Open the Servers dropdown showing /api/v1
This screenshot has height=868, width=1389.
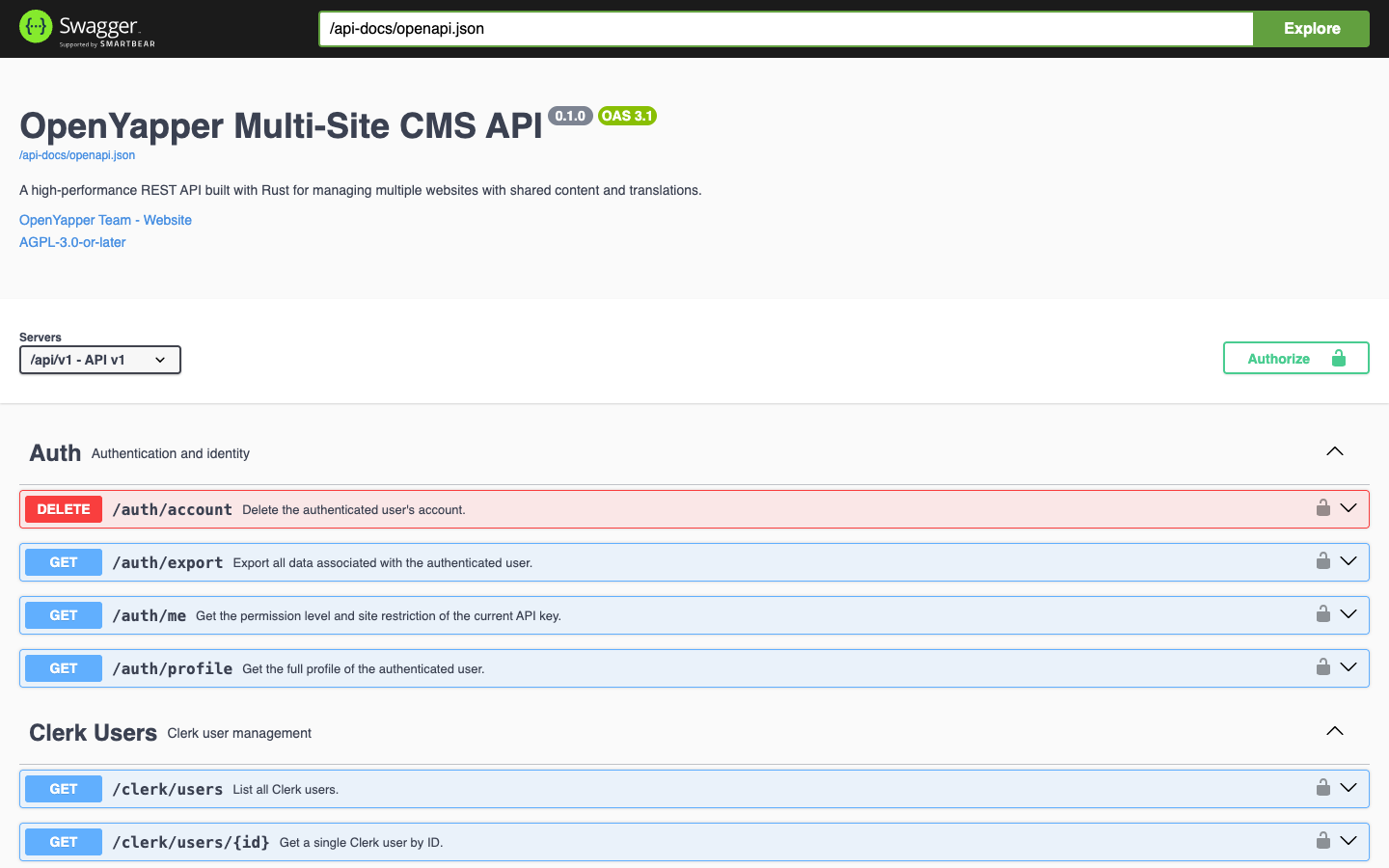(x=99, y=360)
